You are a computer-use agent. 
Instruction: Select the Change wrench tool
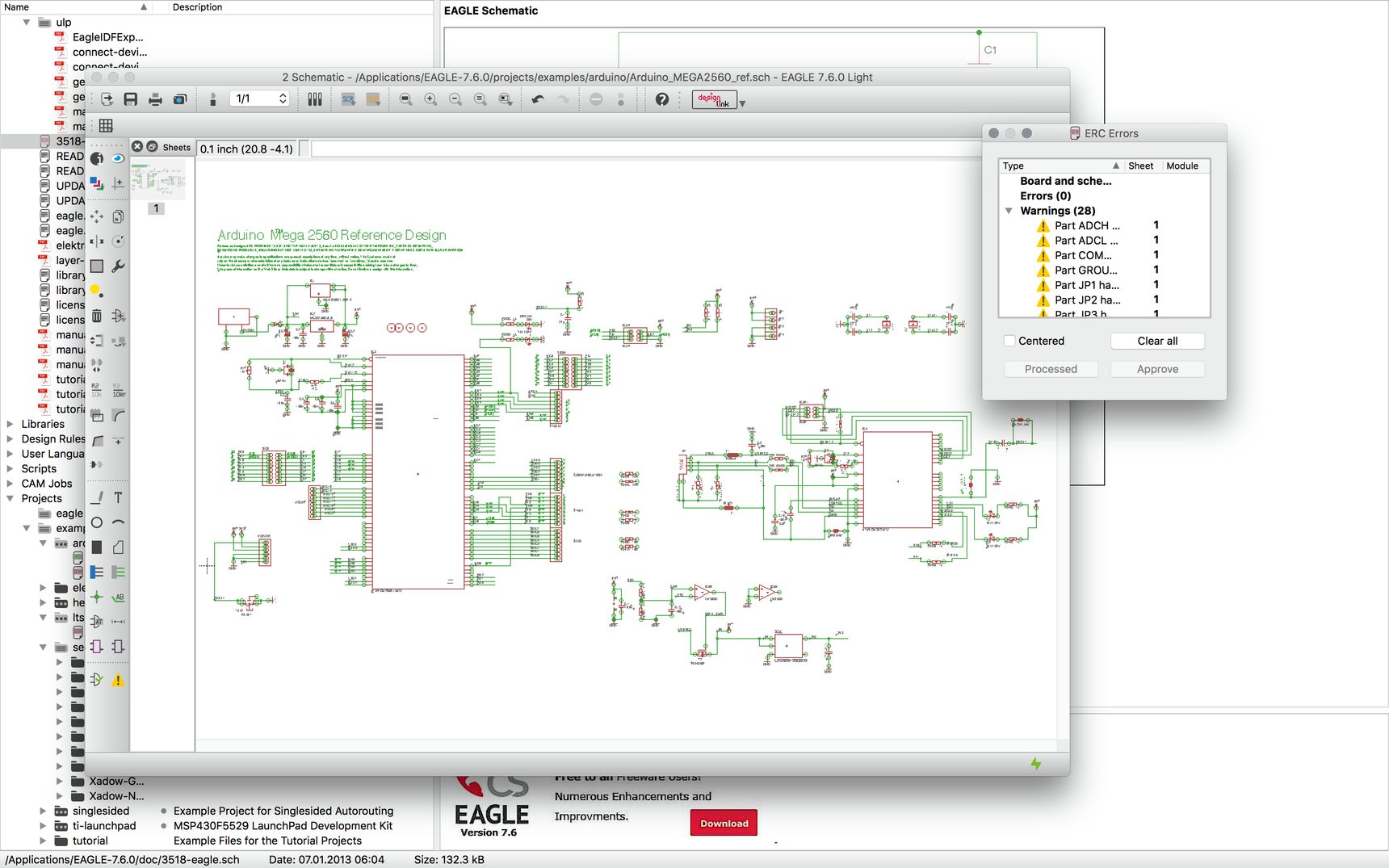coord(118,266)
